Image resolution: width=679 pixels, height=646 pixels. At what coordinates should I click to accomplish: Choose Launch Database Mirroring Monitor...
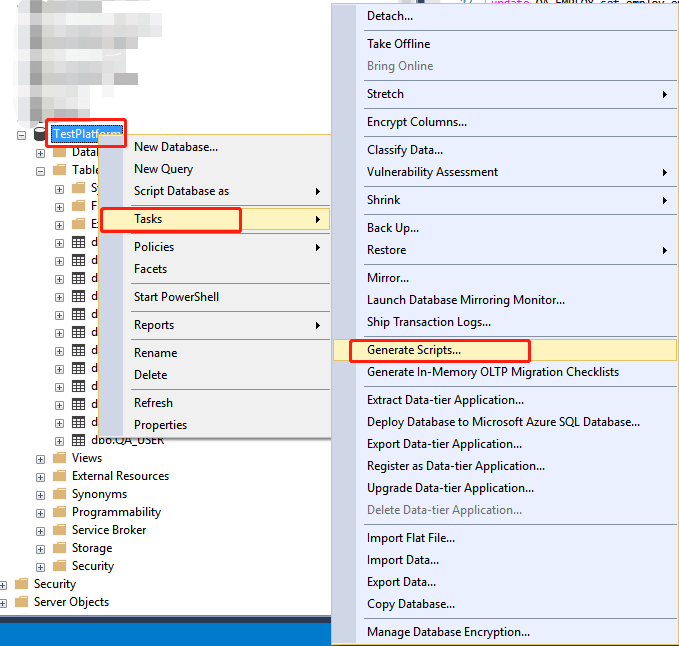tap(504, 300)
